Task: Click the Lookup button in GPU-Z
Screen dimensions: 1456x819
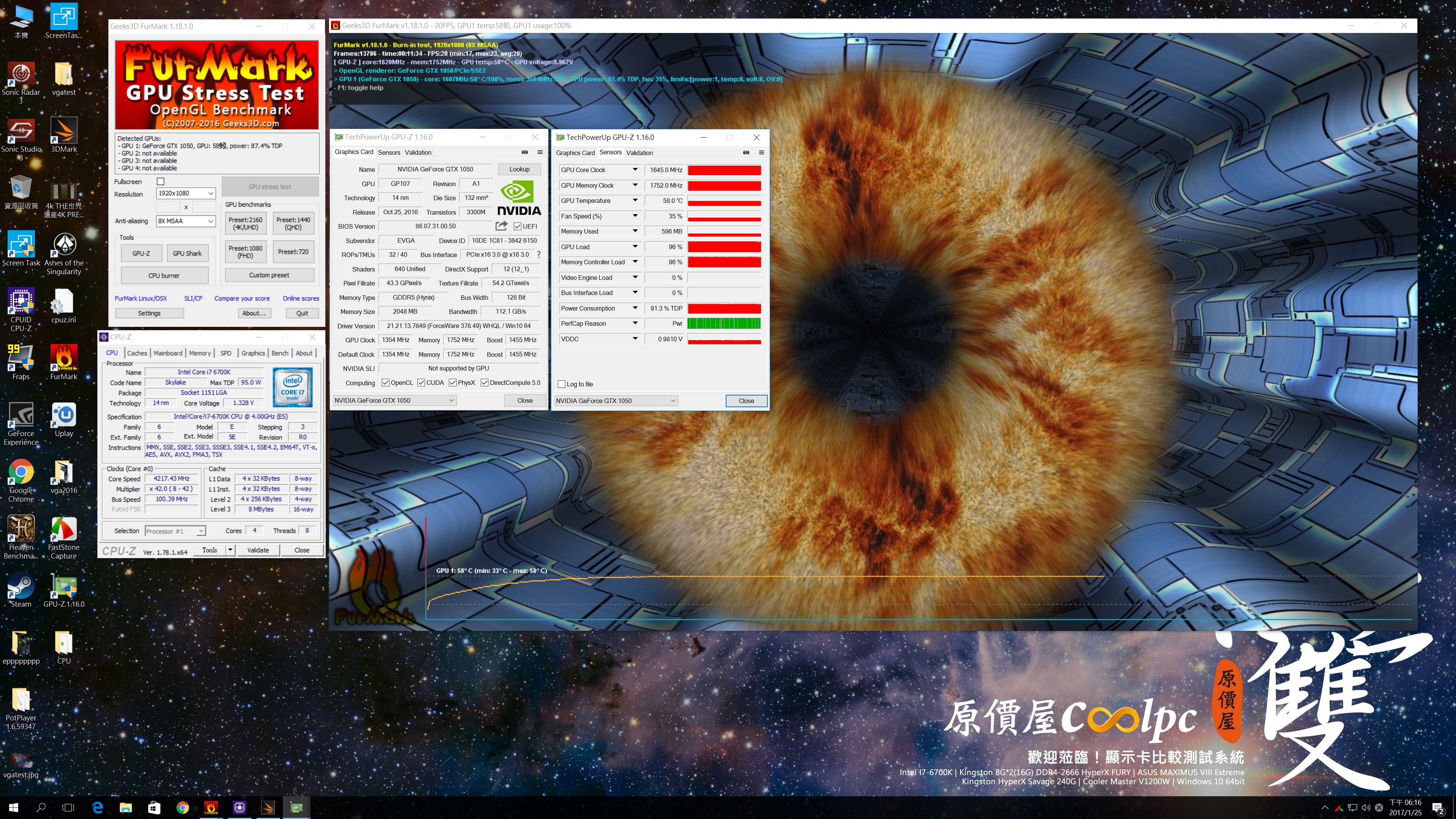Action: [519, 169]
